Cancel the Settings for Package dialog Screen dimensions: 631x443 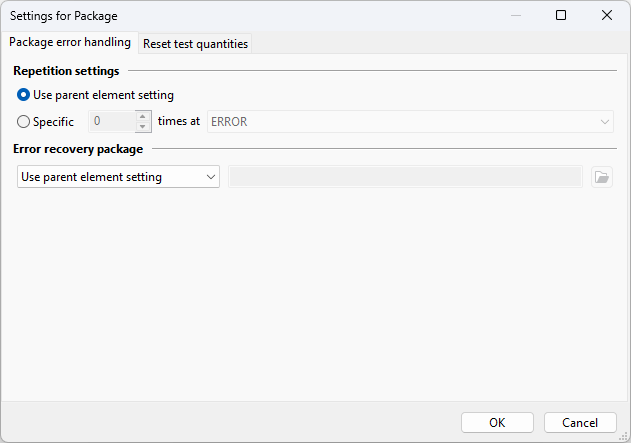[580, 422]
